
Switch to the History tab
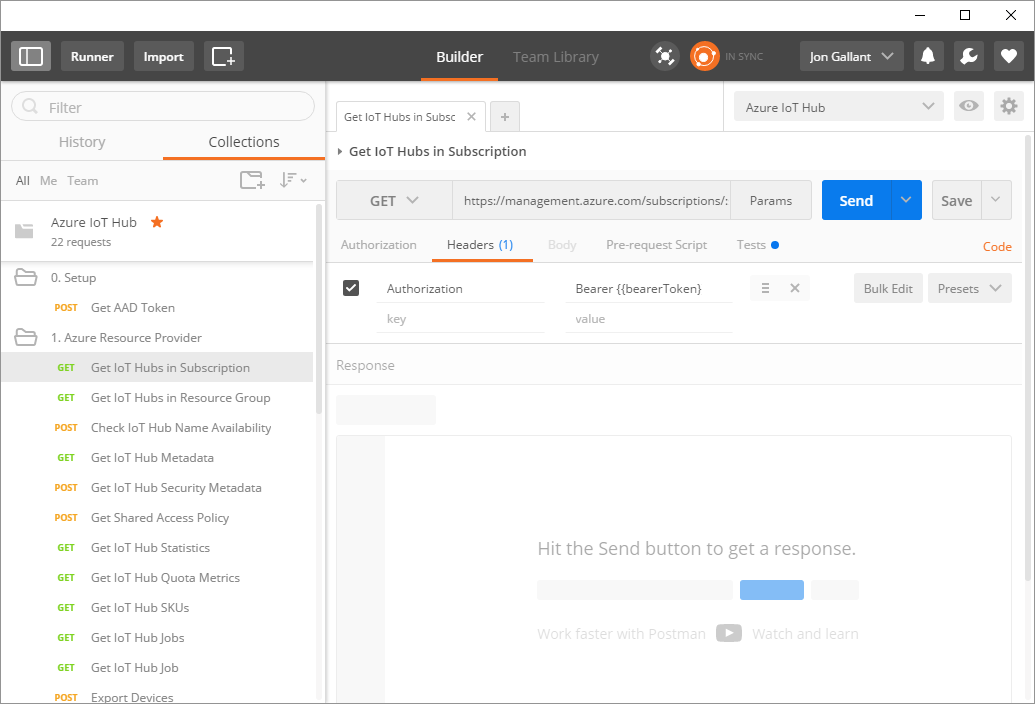[82, 142]
